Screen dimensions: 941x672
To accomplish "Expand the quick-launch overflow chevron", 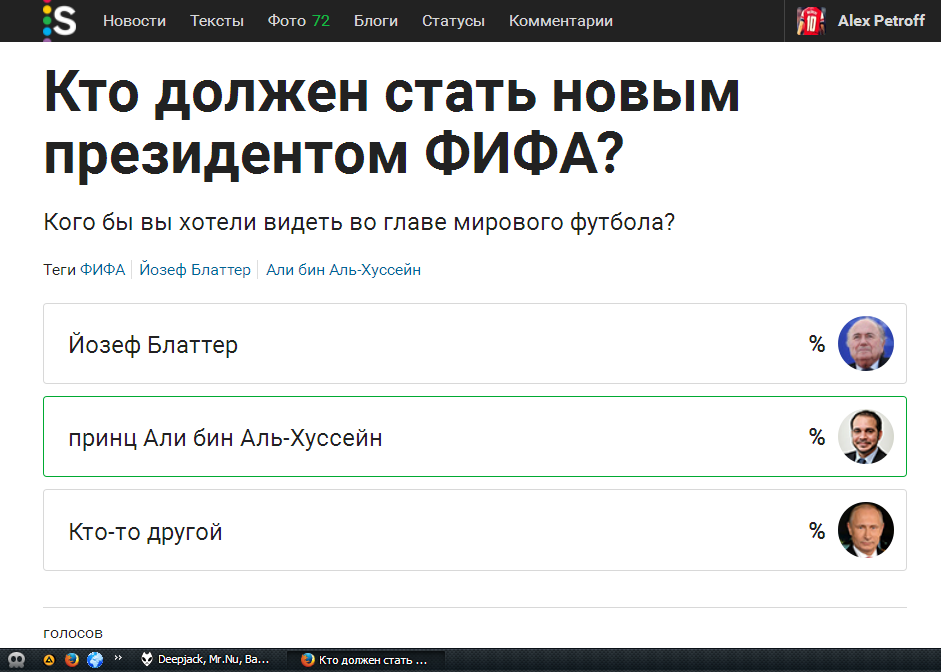I will click(x=118, y=658).
